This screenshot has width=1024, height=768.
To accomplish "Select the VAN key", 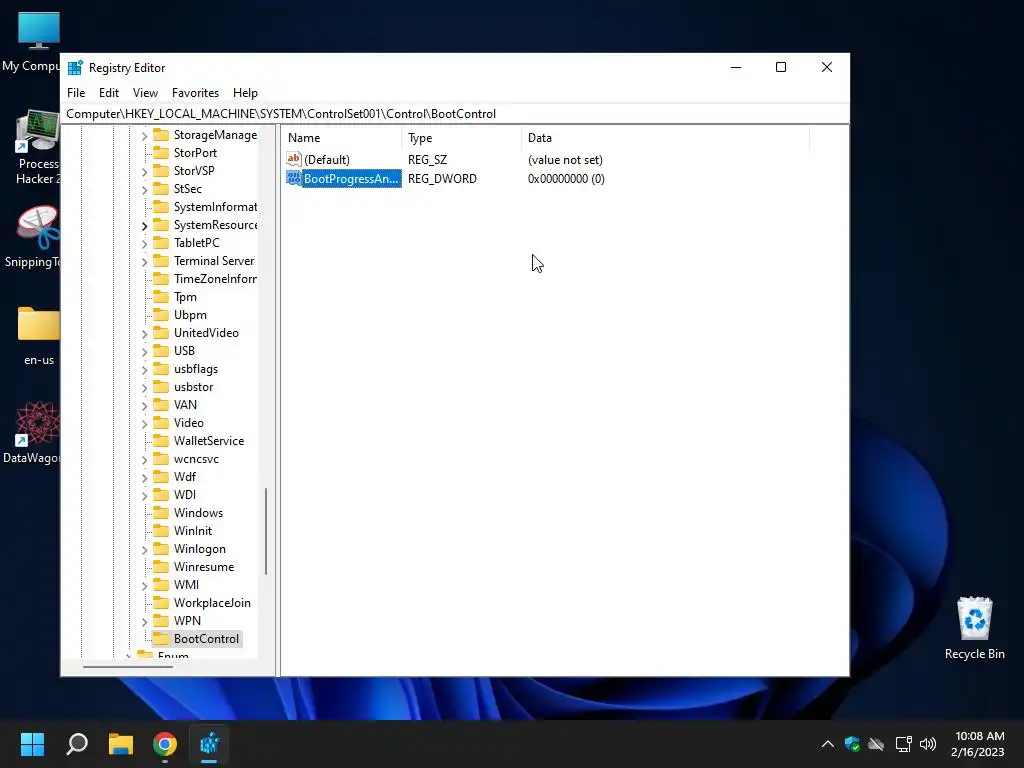I will point(185,405).
